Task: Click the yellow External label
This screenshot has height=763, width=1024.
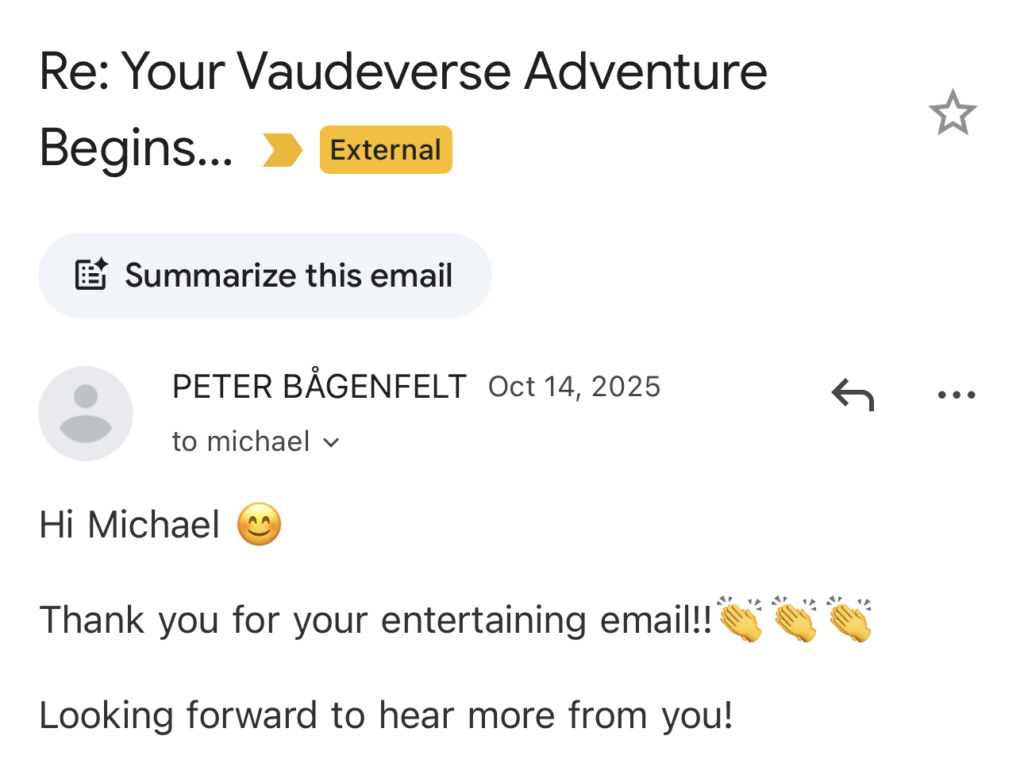Action: (385, 151)
